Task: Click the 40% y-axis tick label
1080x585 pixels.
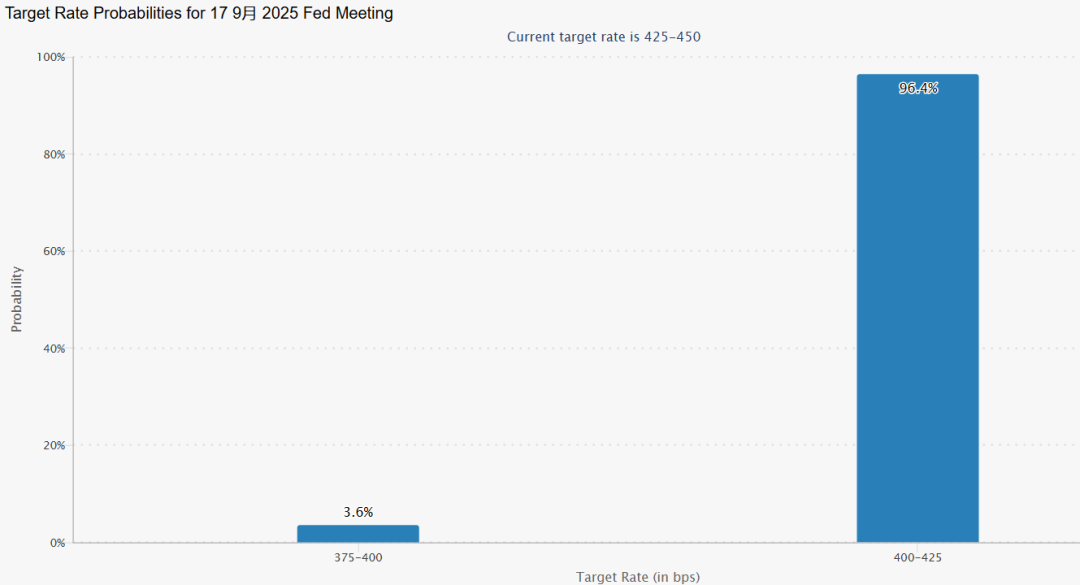Action: (52, 348)
